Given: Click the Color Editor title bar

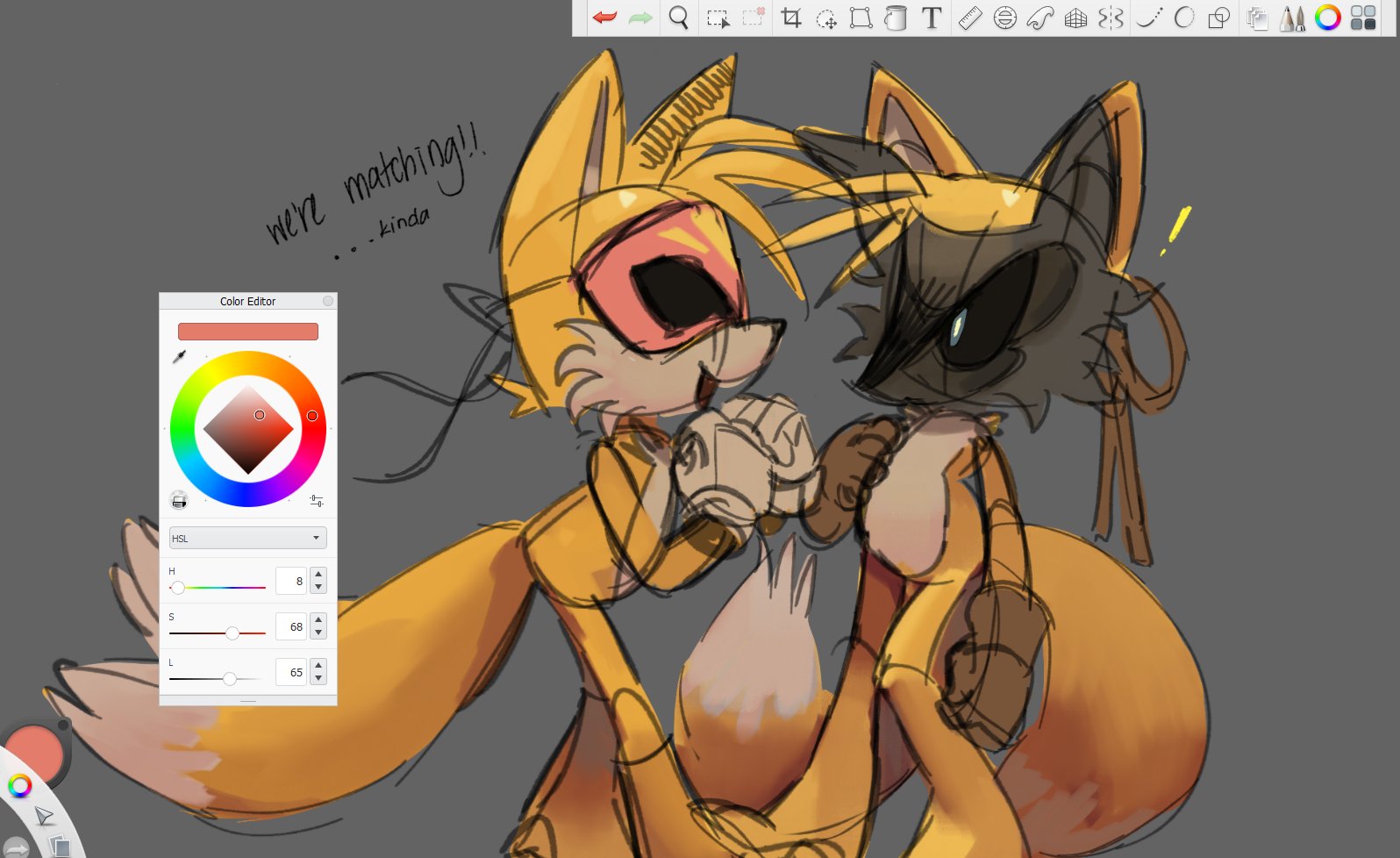Looking at the screenshot, I should pos(248,301).
